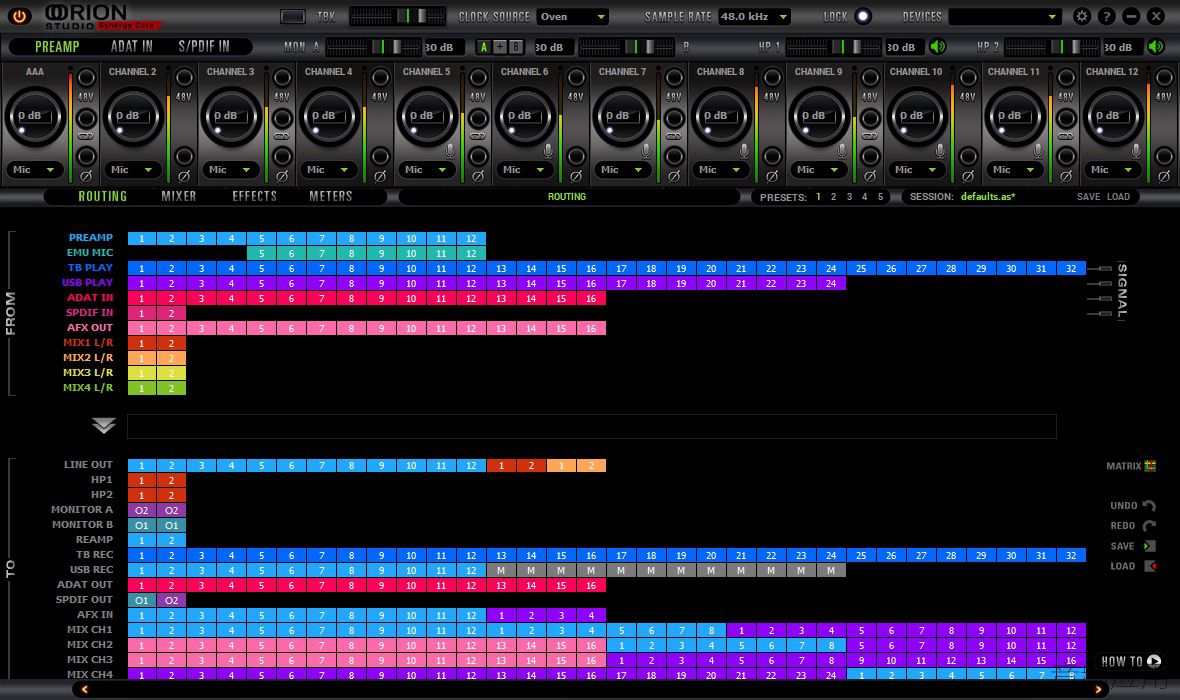Image resolution: width=1180 pixels, height=700 pixels.
Task: Select preset 1
Action: [818, 197]
